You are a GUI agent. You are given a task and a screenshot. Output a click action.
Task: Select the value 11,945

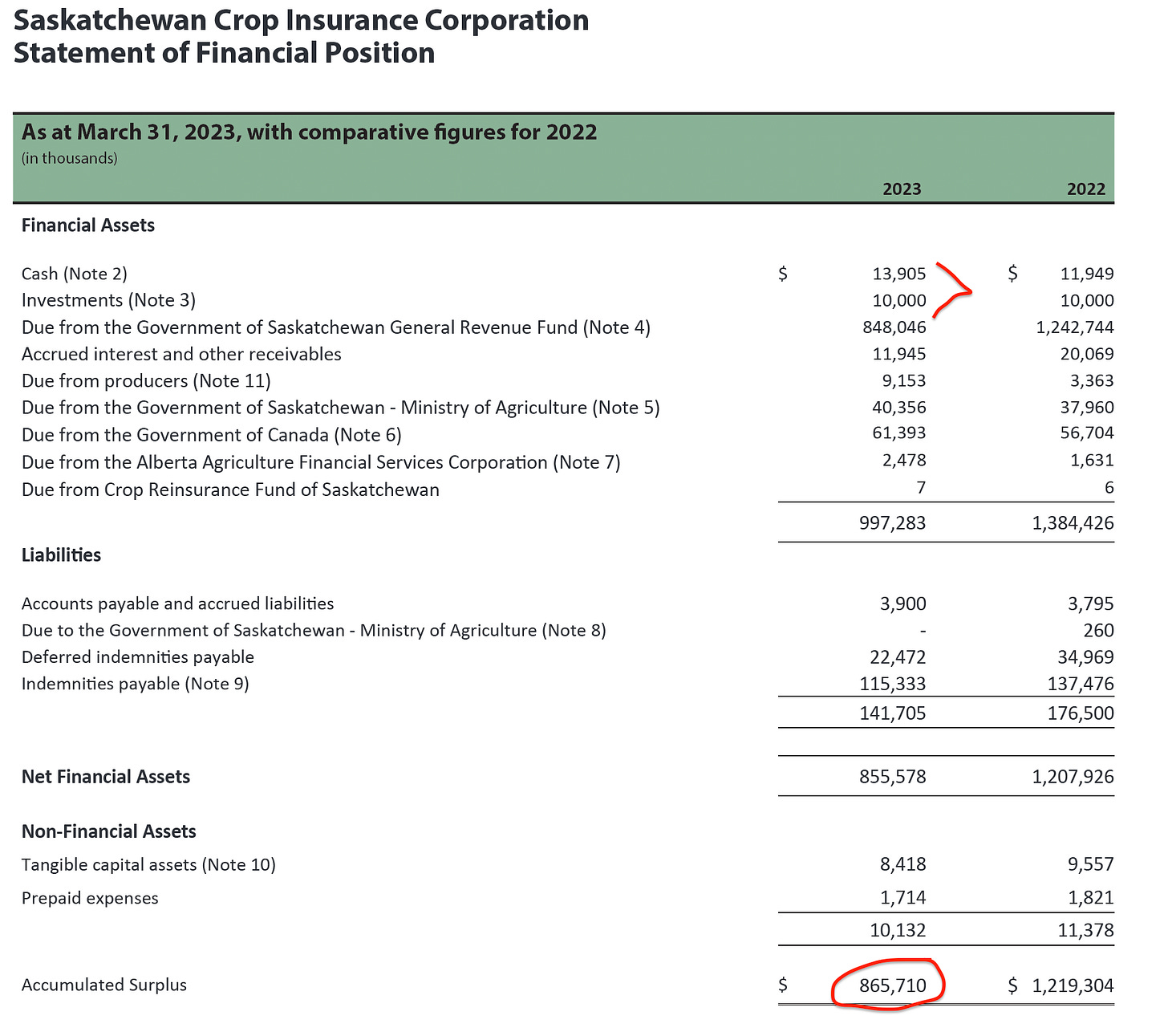899,354
